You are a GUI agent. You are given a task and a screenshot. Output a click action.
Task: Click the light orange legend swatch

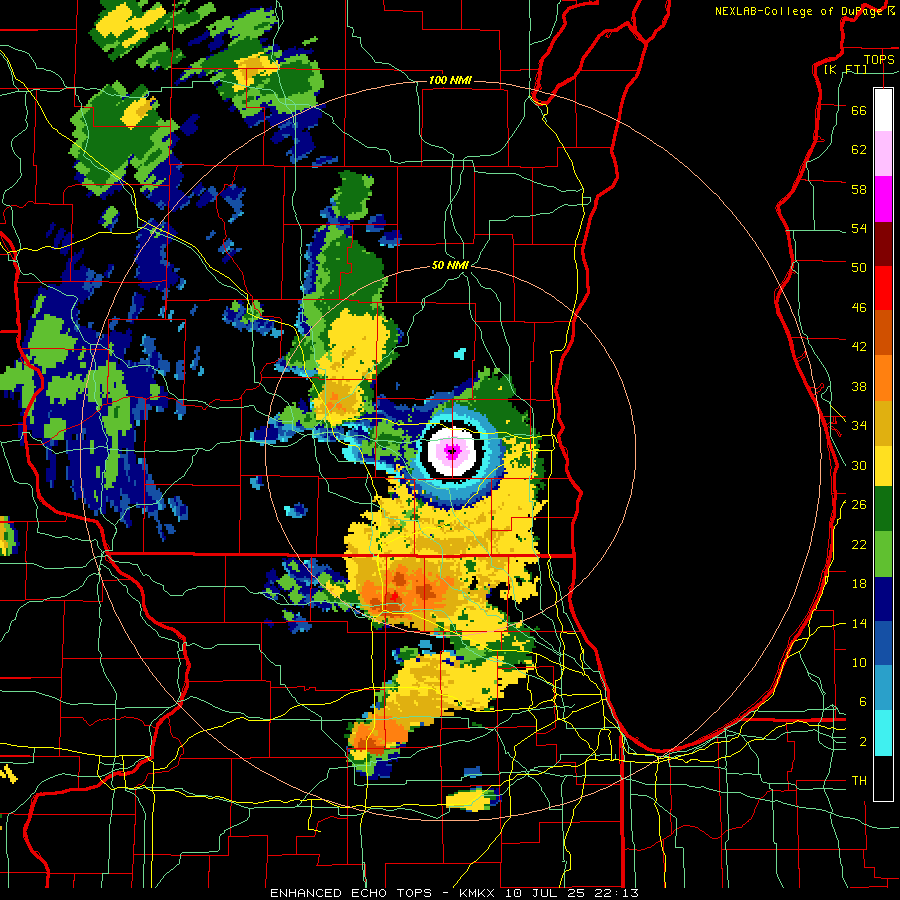883,378
